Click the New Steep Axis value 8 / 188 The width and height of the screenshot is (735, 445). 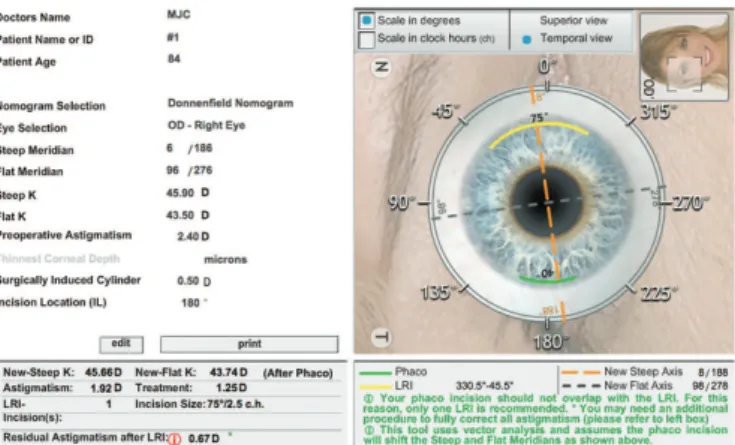(x=713, y=372)
